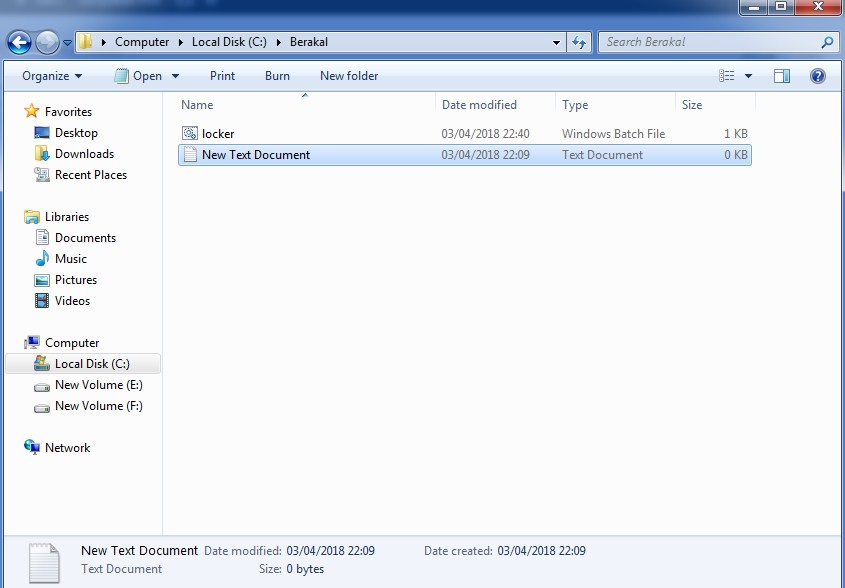Click the Refresh icon beside the address bar
845x588 pixels.
click(x=578, y=42)
